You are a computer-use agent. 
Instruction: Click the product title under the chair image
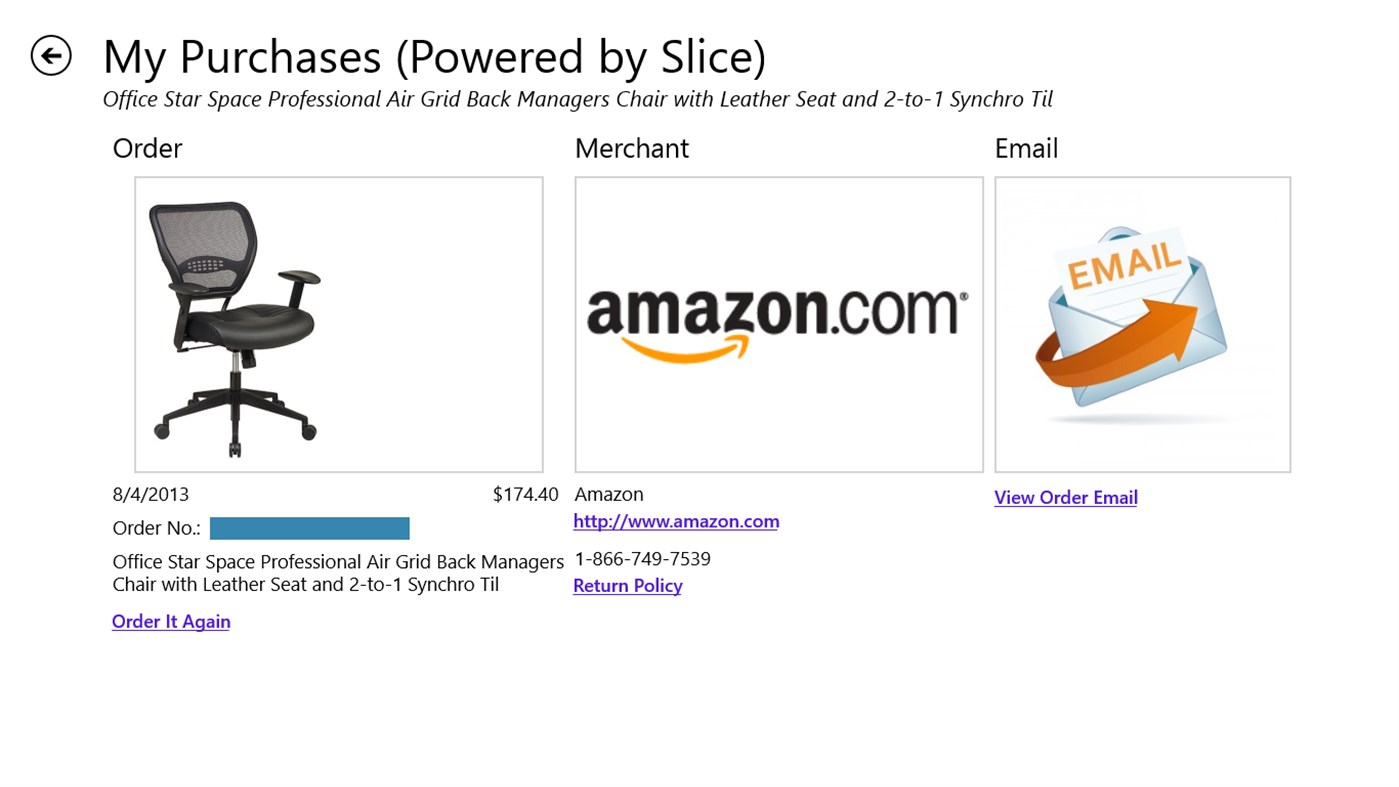(x=337, y=572)
